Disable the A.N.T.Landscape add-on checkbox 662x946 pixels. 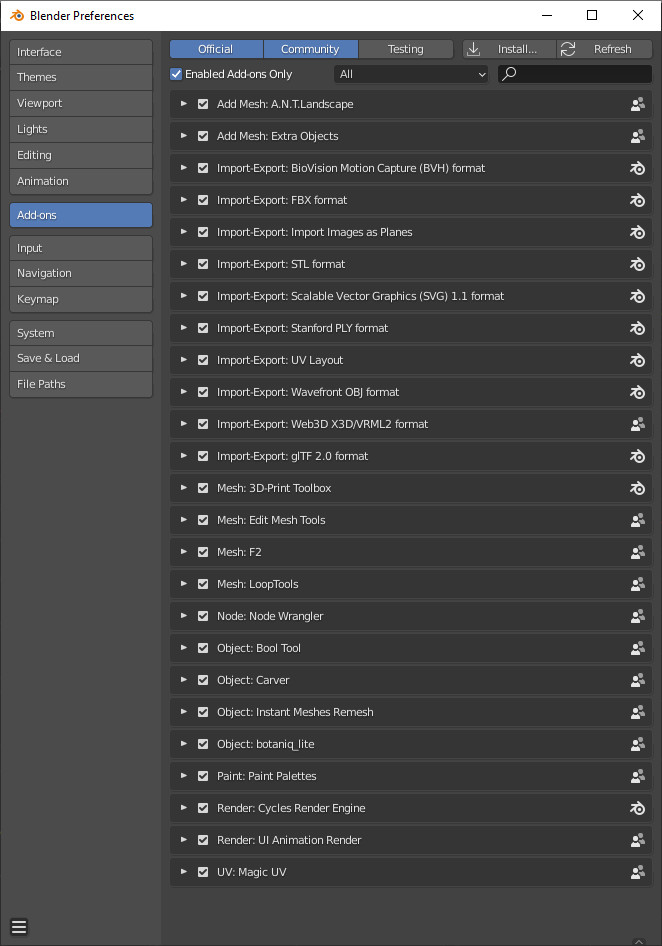(x=203, y=104)
